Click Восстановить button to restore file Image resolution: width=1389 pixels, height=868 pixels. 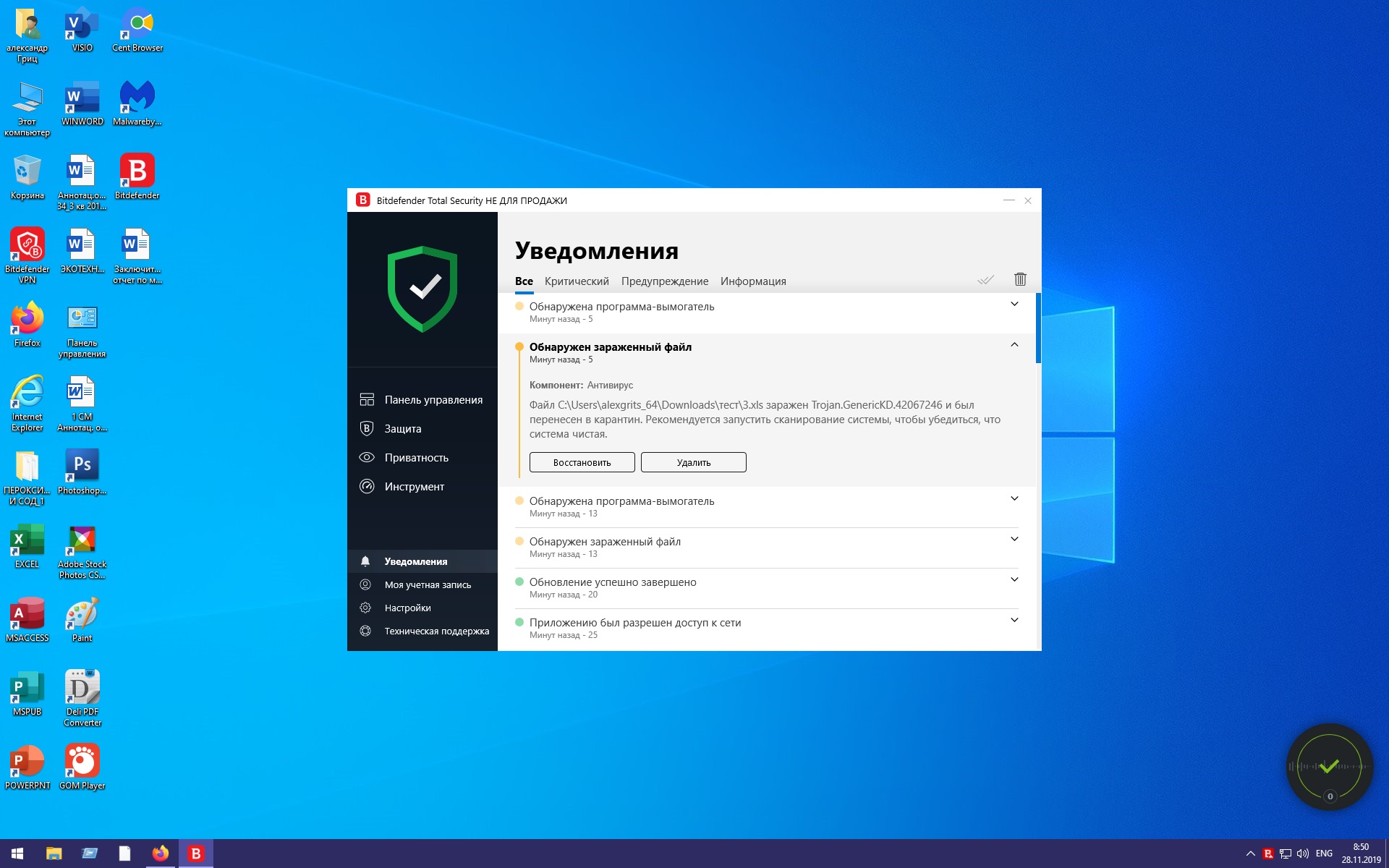click(x=582, y=462)
